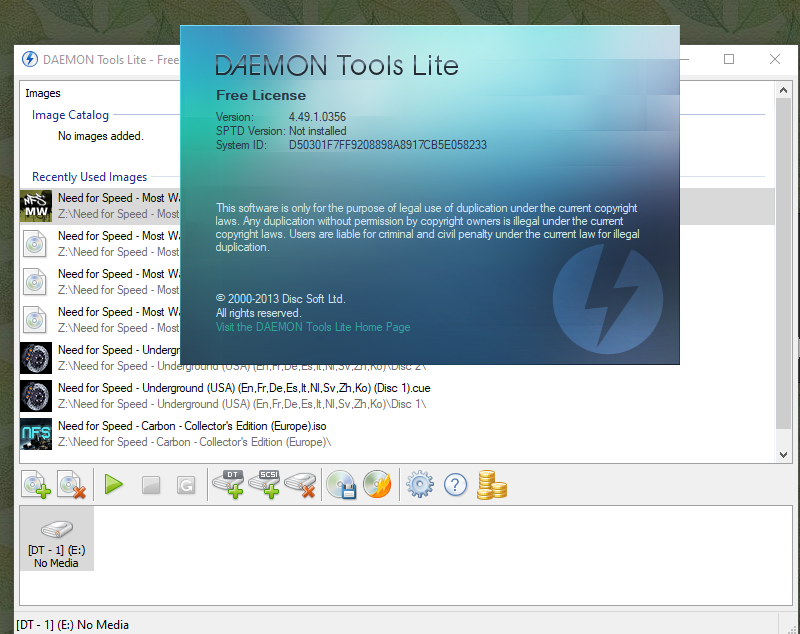Click the NFS MW thumbnail of first recent image

click(36, 206)
